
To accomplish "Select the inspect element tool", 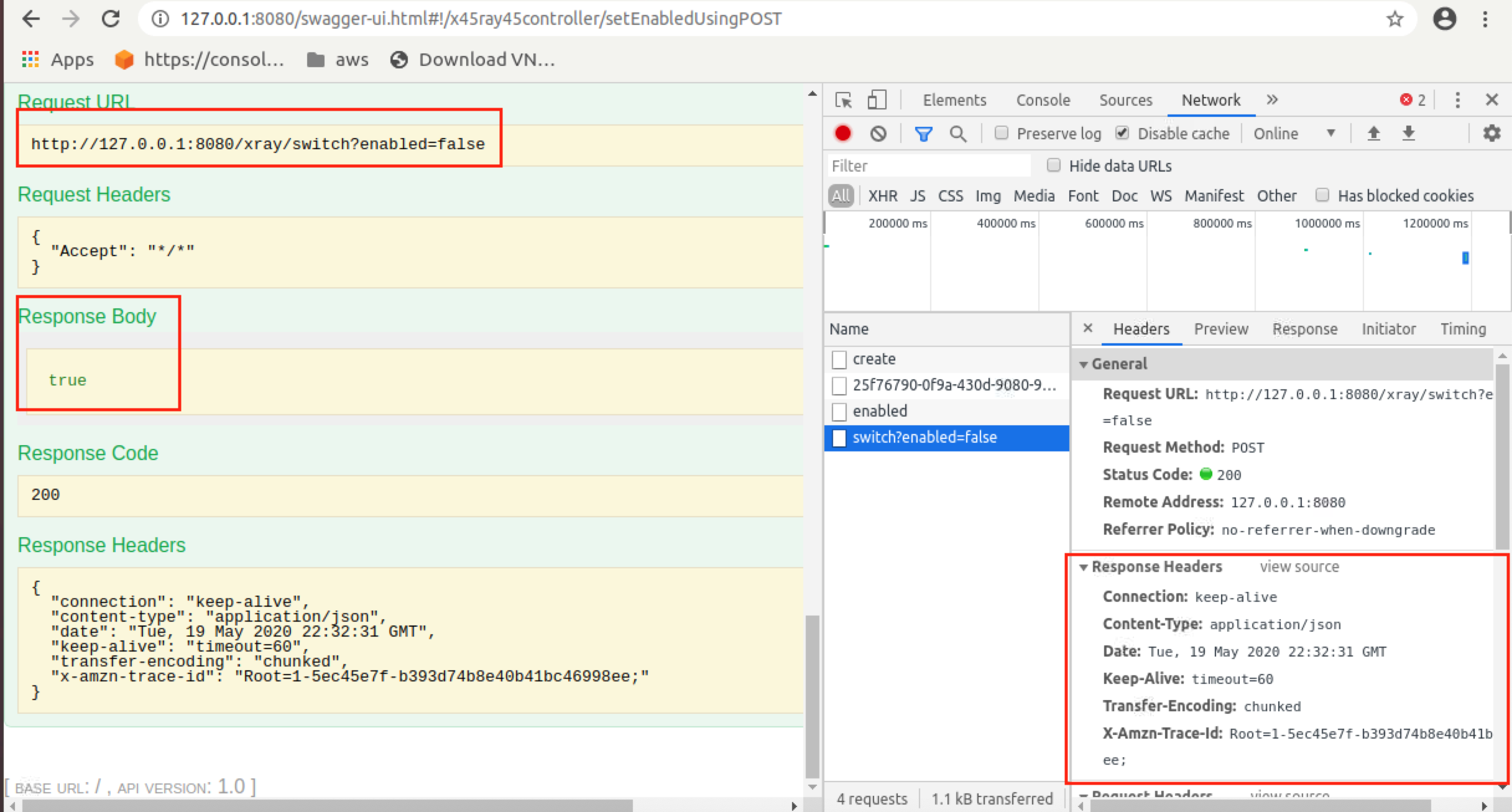I will [843, 99].
